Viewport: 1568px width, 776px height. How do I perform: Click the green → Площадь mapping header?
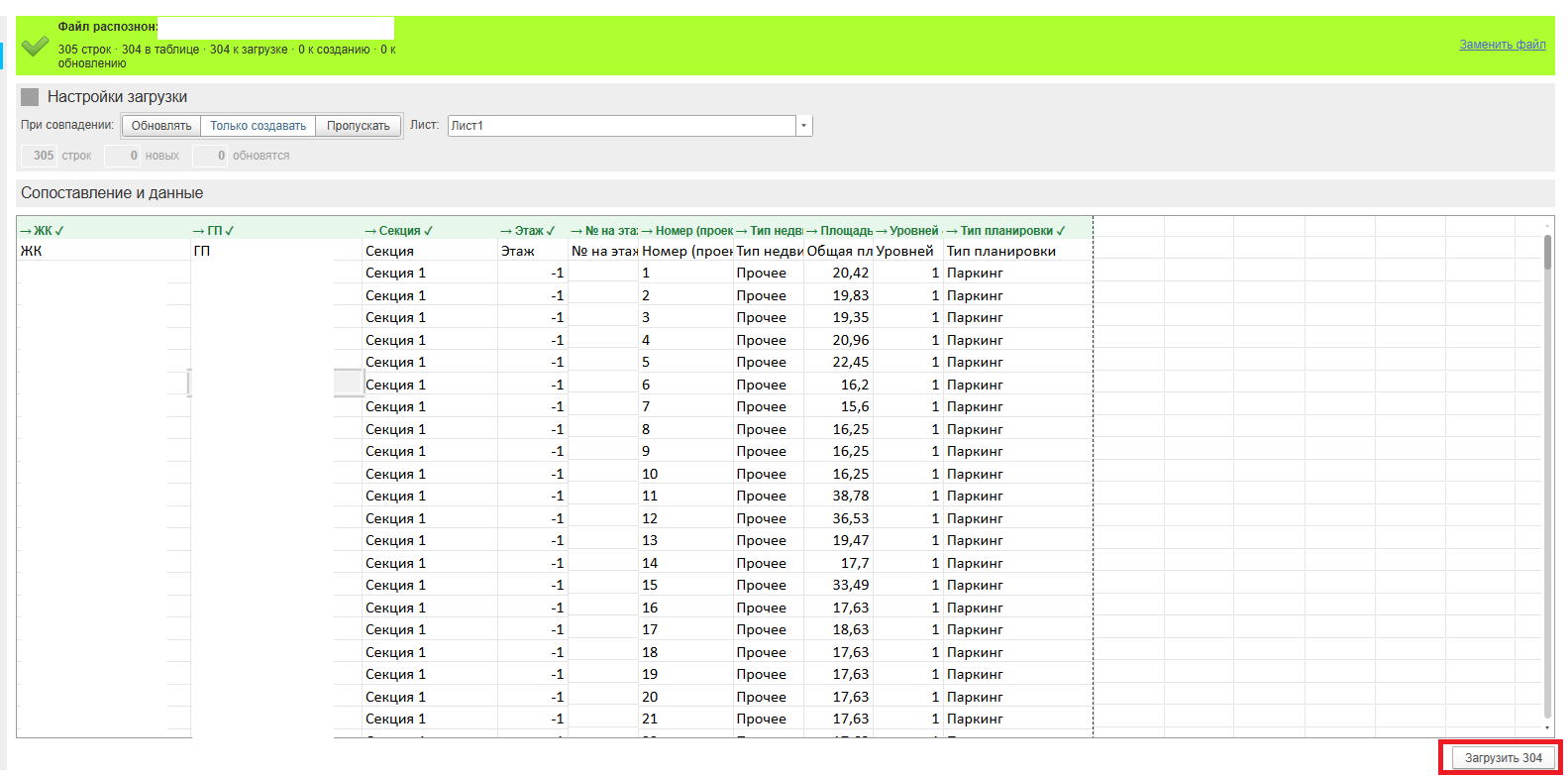(x=839, y=231)
